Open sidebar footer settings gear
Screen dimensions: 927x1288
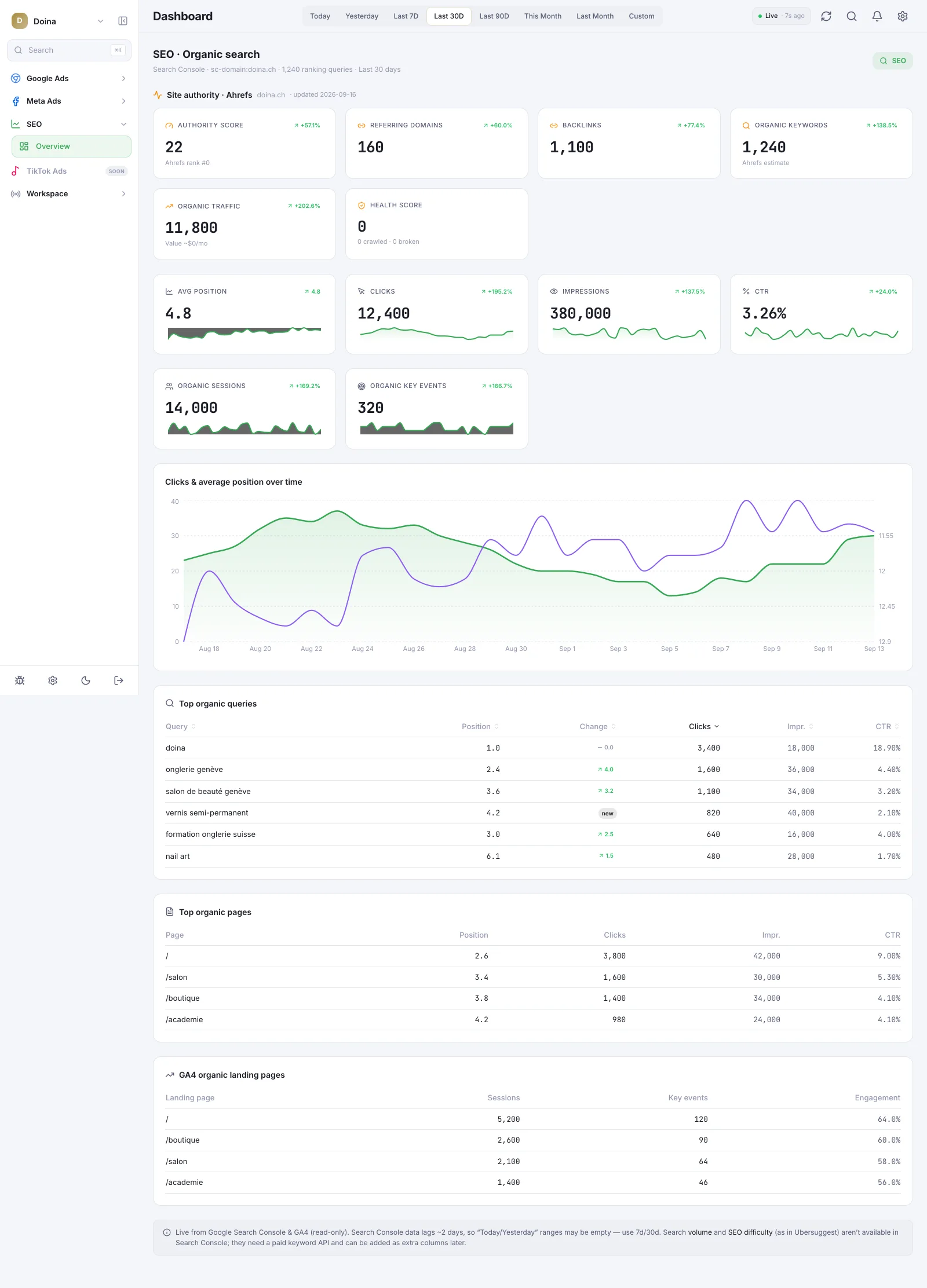point(53,680)
